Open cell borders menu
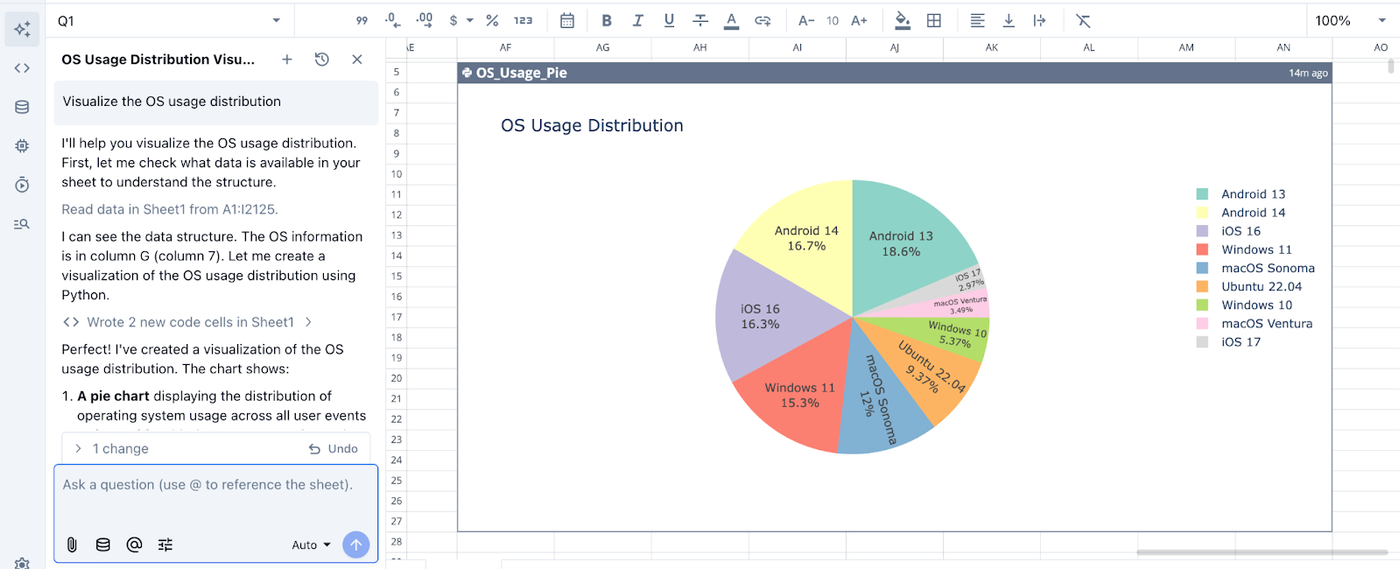 click(x=934, y=20)
